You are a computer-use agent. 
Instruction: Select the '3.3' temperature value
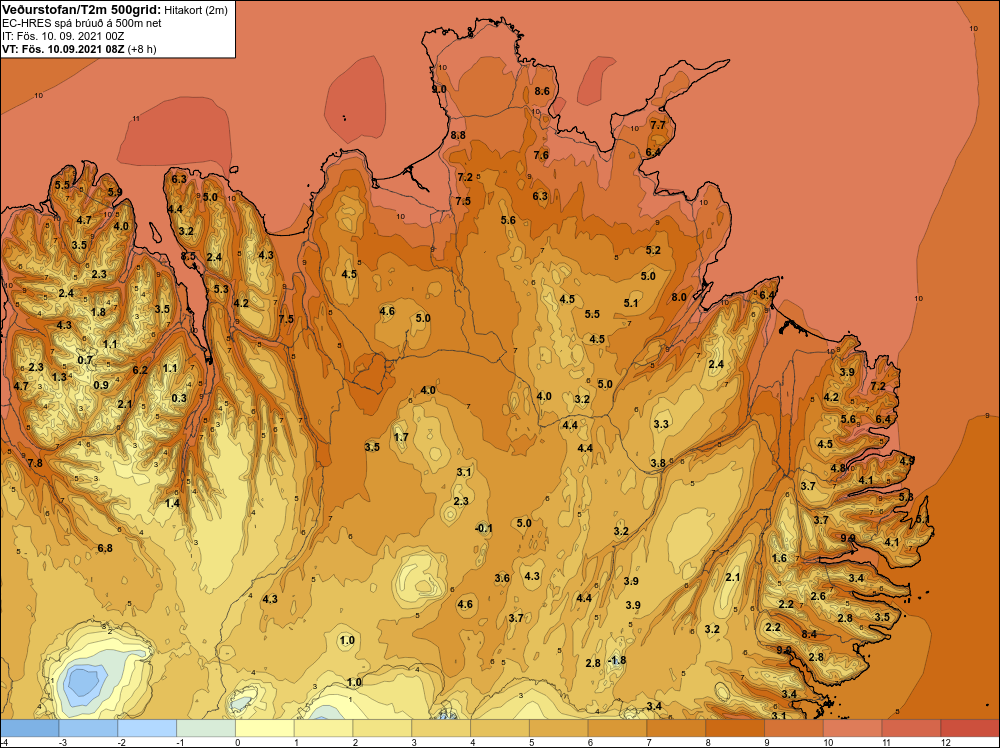[x=661, y=424]
